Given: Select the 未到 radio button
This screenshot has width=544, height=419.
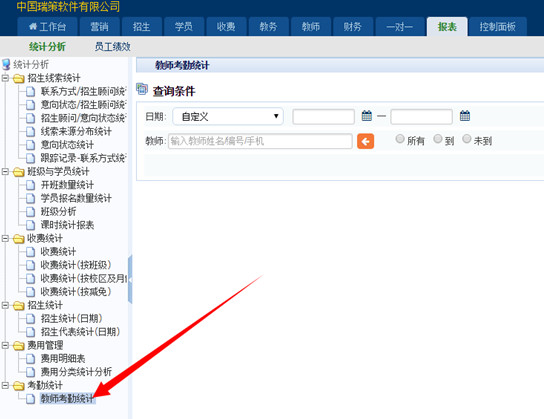Looking at the screenshot, I should click(467, 139).
